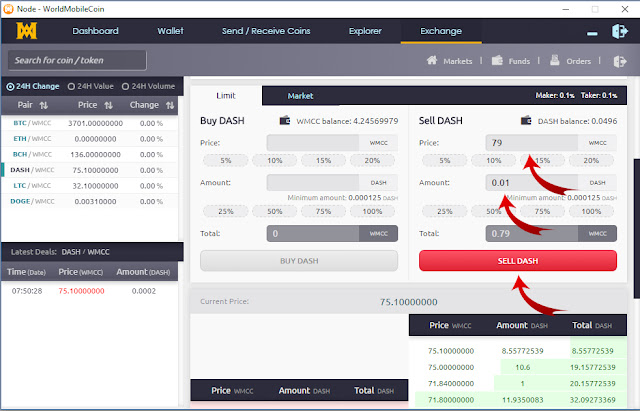Select the BCH / WMCC pair row
640x411 pixels.
(89, 154)
